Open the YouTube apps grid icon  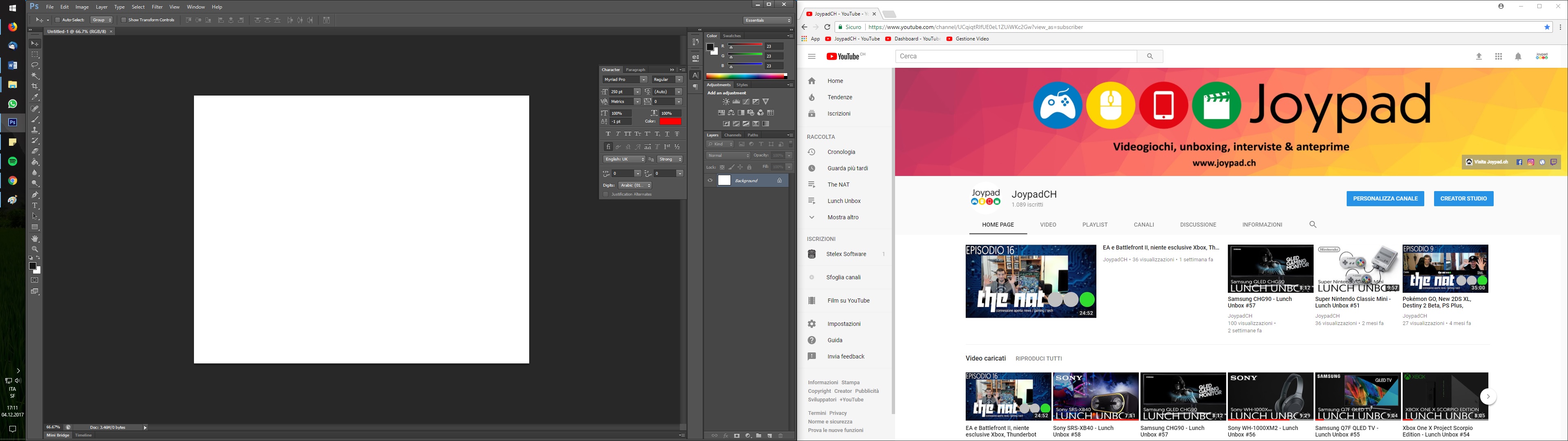1499,57
